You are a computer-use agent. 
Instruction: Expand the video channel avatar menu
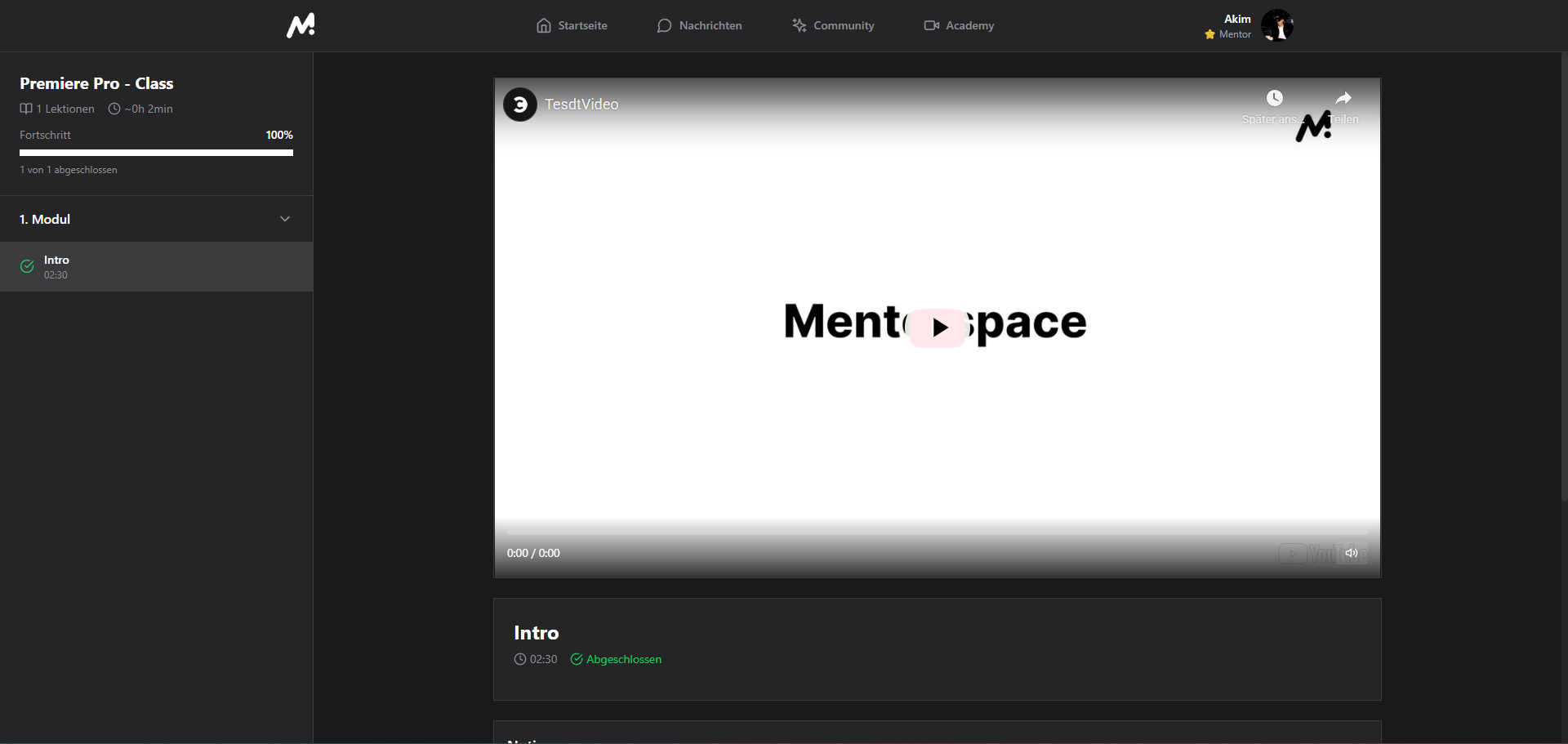click(519, 105)
